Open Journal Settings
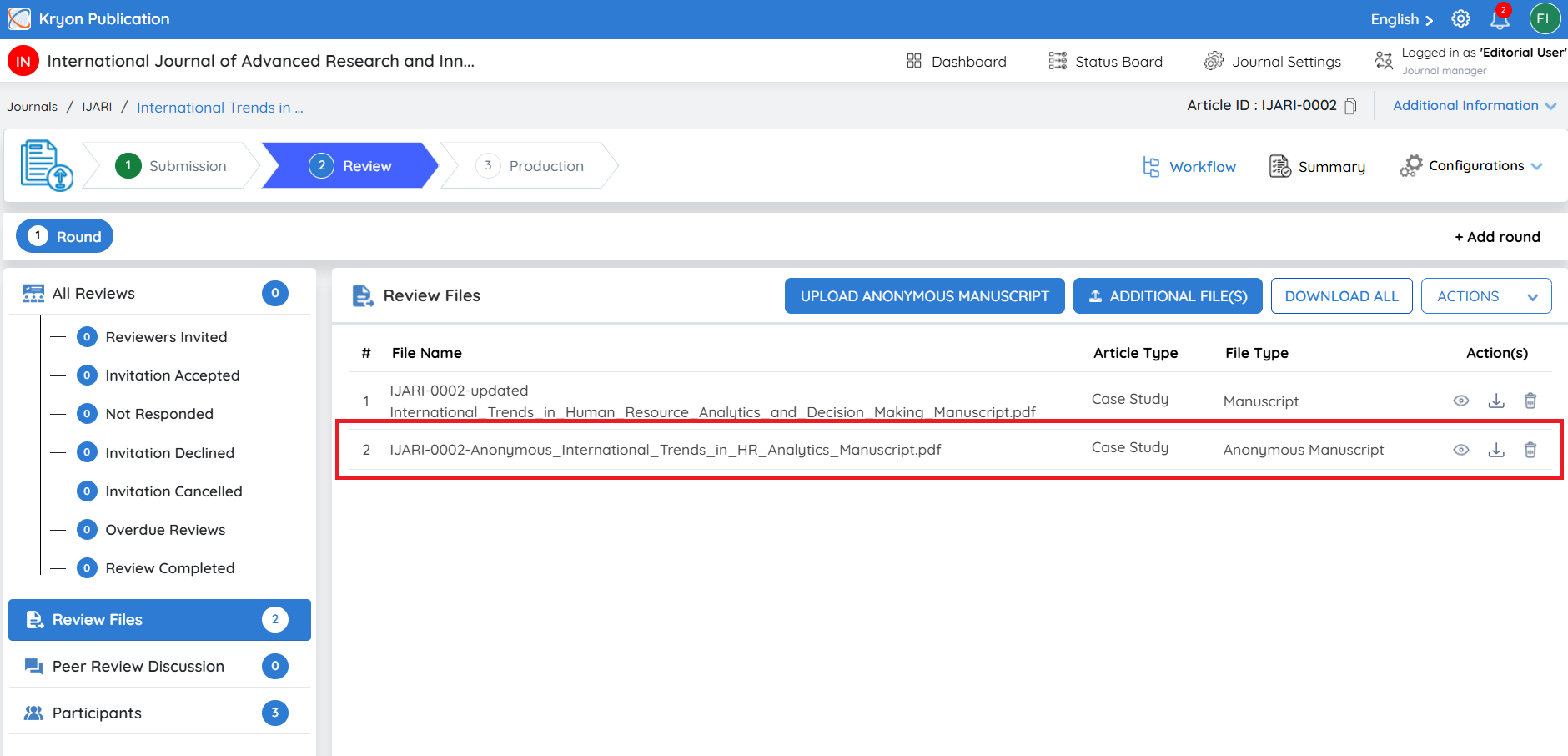Screen dimensions: 1568x756 (1273, 61)
